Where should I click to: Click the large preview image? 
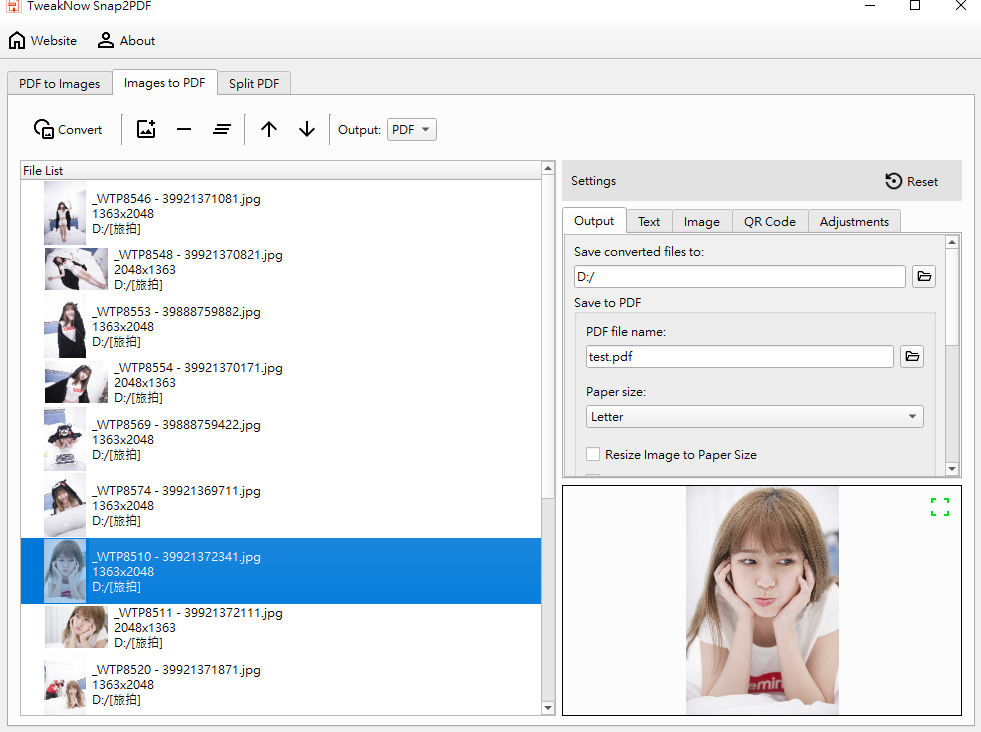click(762, 601)
